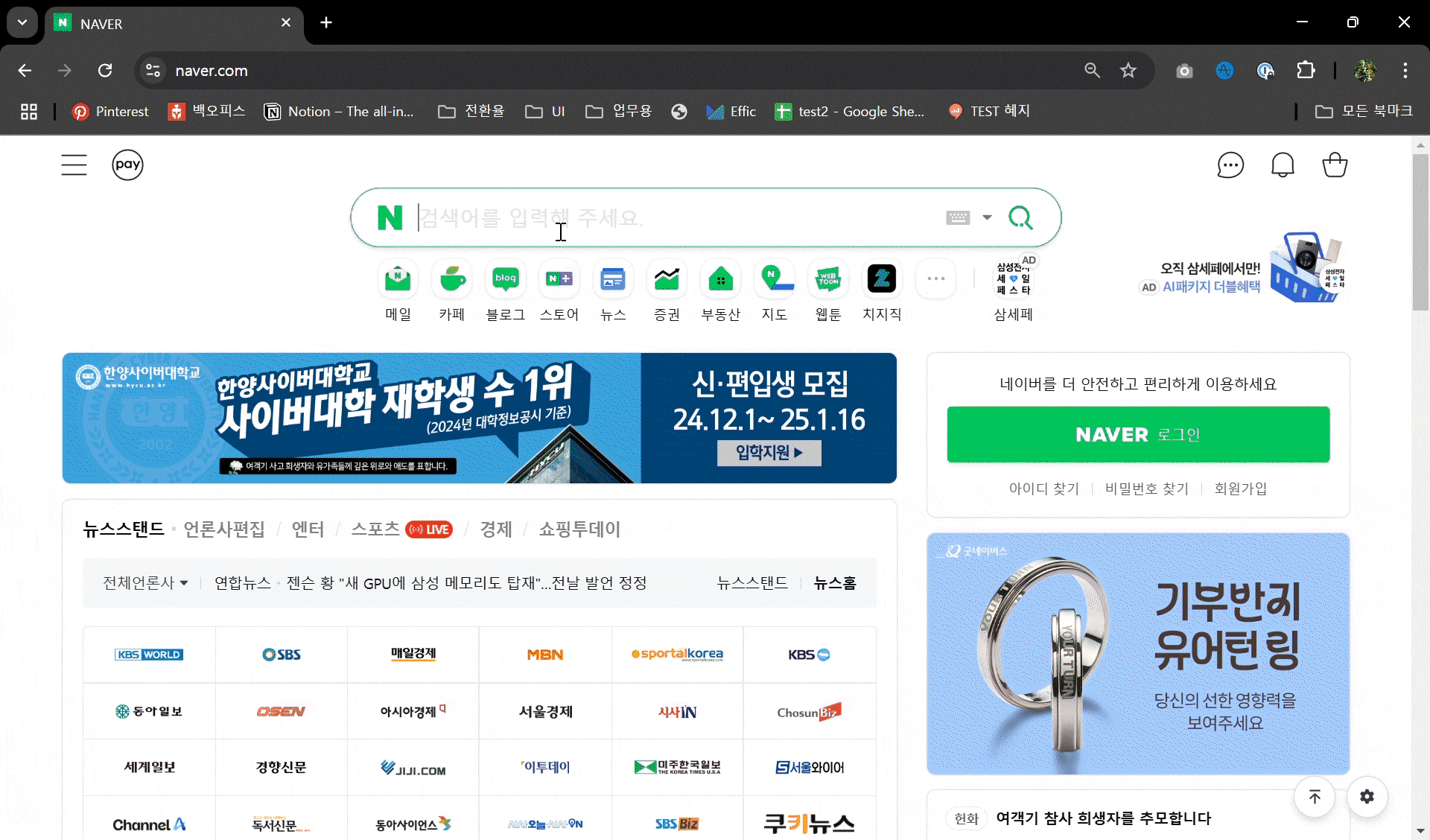Image resolution: width=1430 pixels, height=840 pixels.
Task: Open the KBS WORLD press logo
Action: point(149,655)
